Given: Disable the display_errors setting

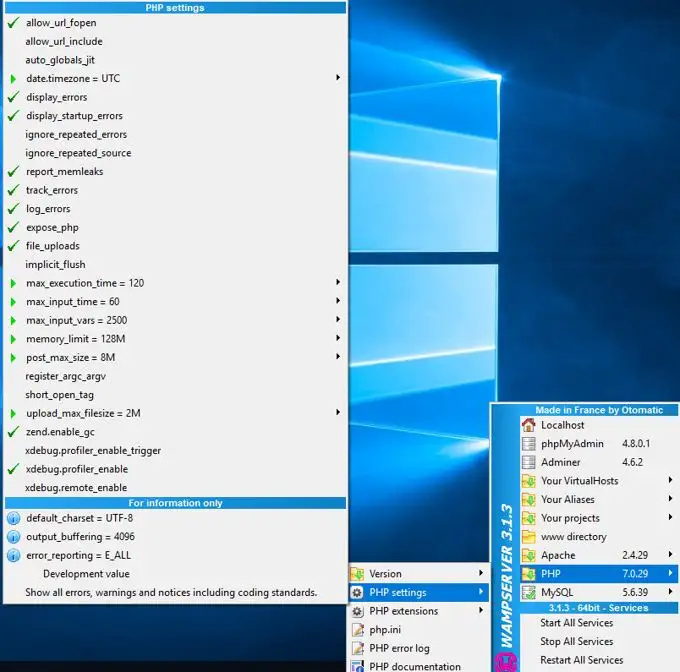Looking at the screenshot, I should [x=56, y=97].
